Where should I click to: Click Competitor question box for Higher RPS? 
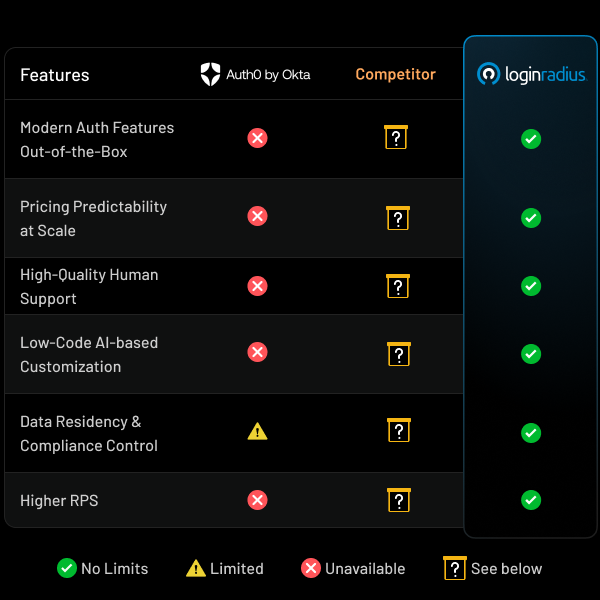(397, 499)
